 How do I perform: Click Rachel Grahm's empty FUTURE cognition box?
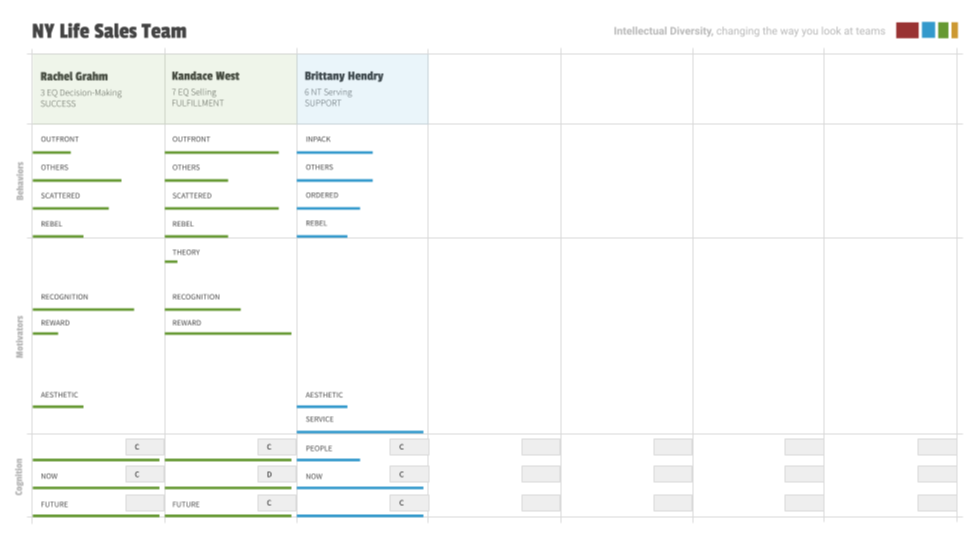click(144, 502)
